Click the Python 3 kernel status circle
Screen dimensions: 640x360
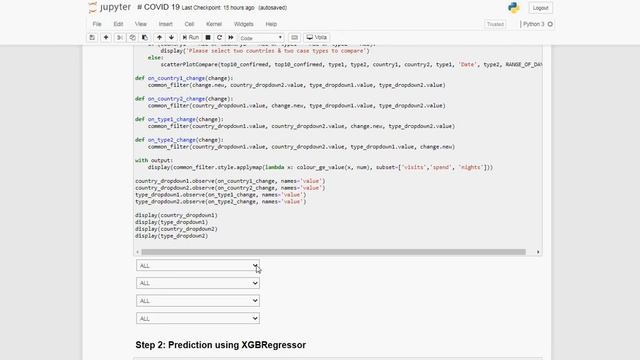[550, 24]
